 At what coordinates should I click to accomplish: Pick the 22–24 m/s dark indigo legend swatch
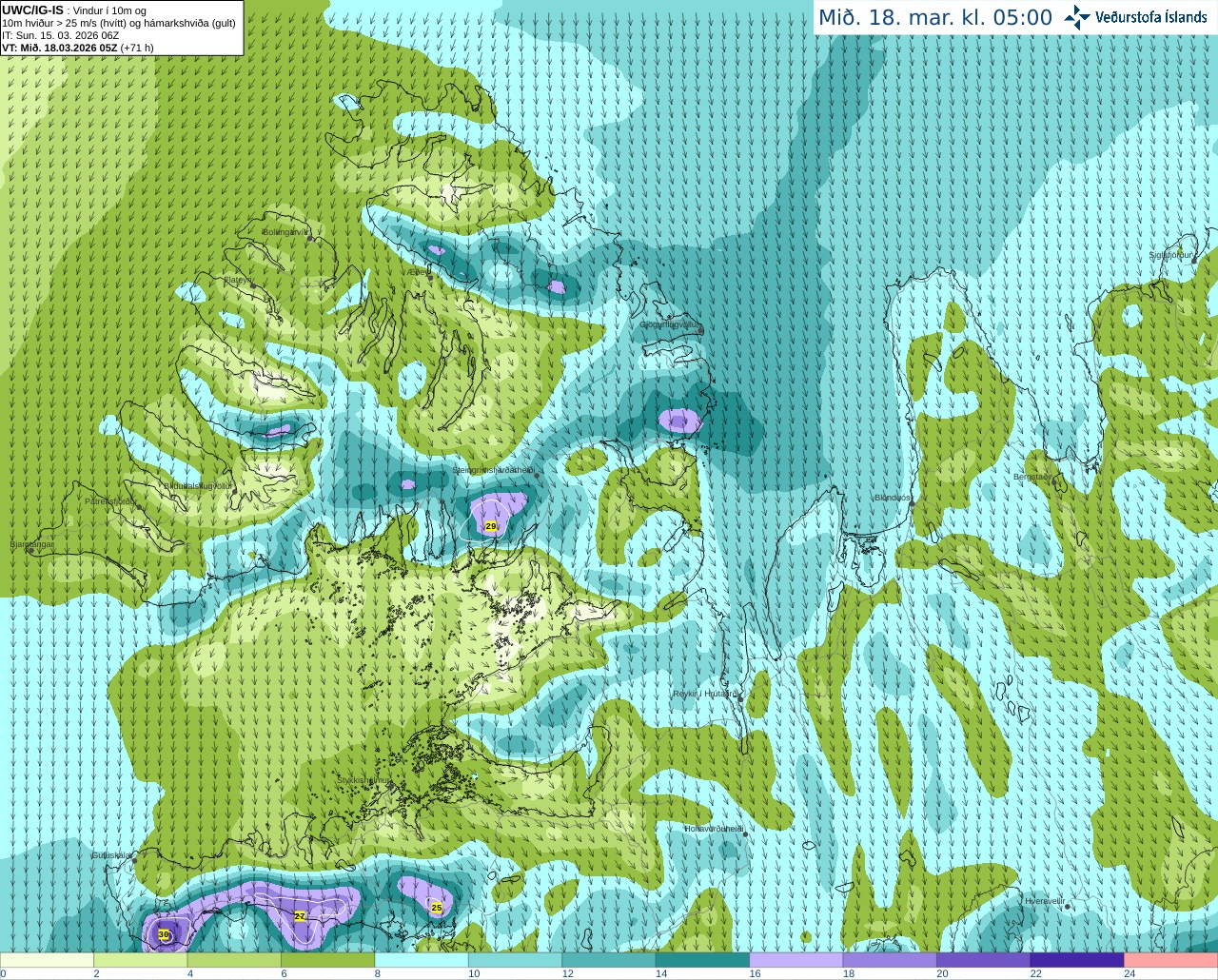point(1077,960)
